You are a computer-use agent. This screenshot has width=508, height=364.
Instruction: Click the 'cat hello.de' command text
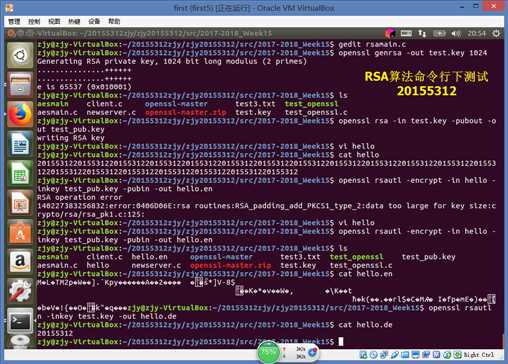tap(365, 325)
